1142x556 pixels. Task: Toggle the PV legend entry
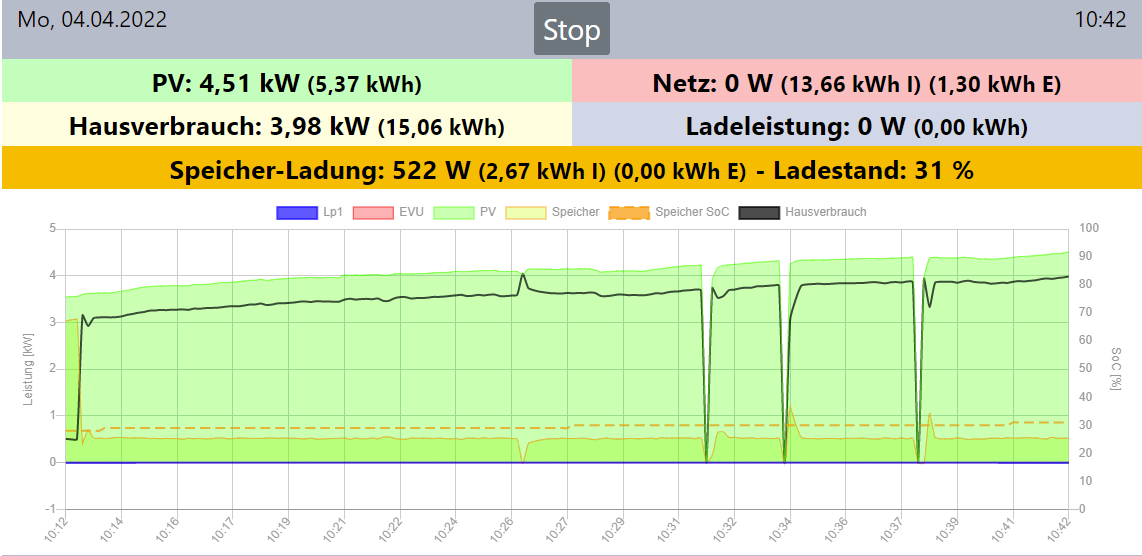point(464,213)
